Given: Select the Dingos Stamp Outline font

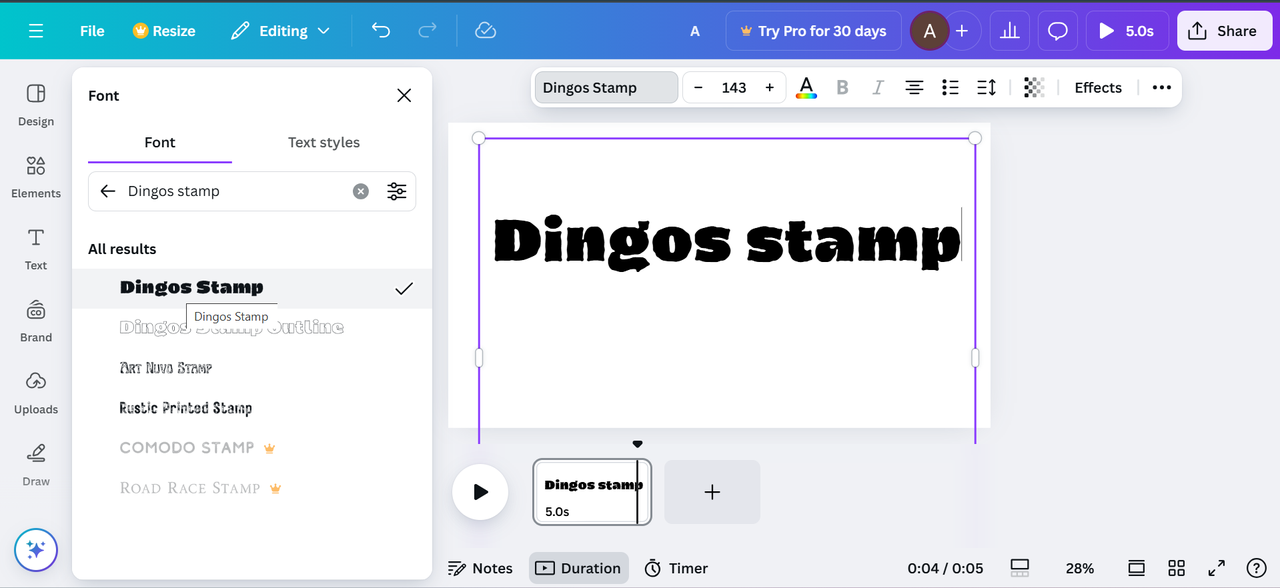Looking at the screenshot, I should [252, 328].
